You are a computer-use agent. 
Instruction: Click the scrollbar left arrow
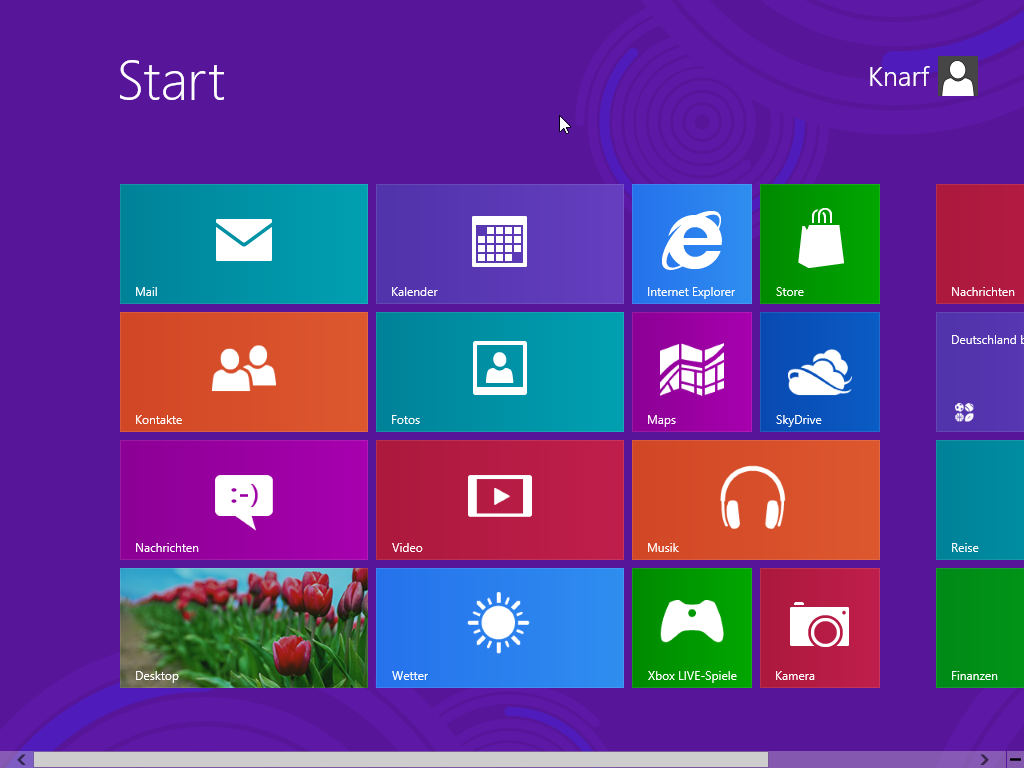pos(22,760)
